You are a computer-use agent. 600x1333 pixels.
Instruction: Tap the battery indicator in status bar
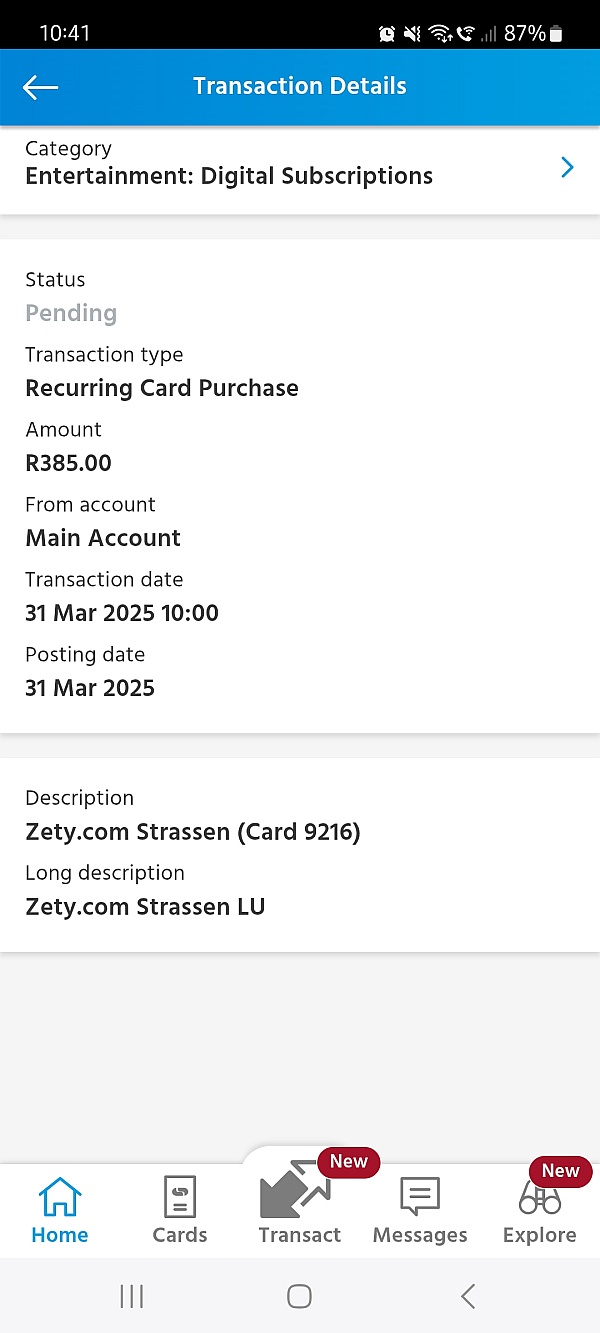point(556,34)
